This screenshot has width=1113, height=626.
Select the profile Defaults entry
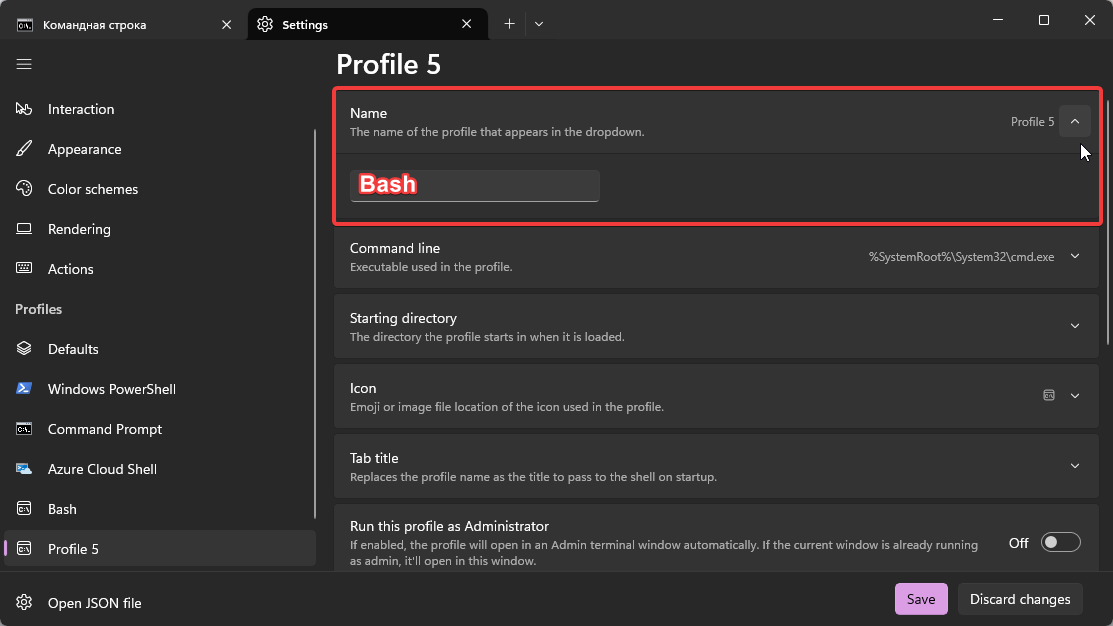tap(73, 349)
